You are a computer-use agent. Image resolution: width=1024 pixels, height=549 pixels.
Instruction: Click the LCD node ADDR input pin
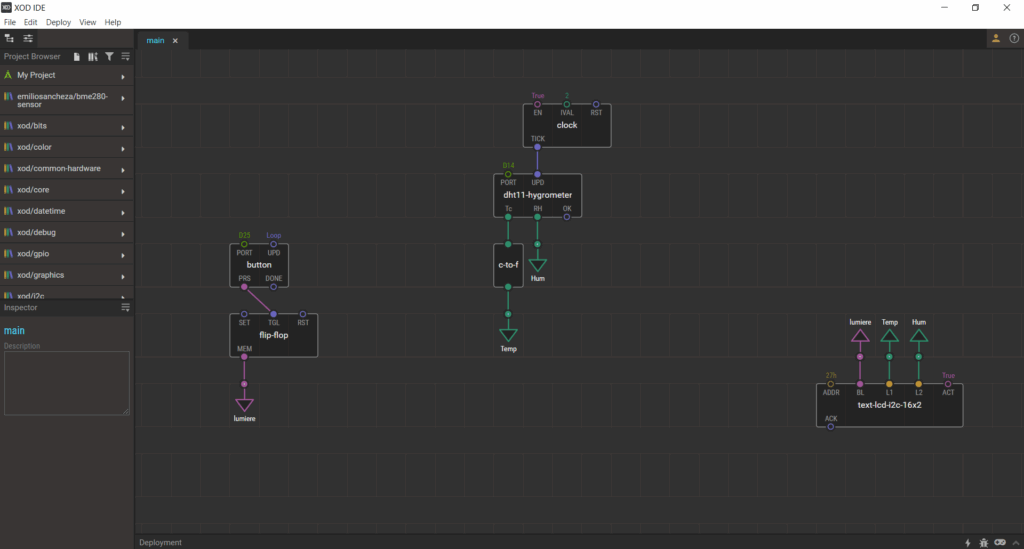pos(831,384)
